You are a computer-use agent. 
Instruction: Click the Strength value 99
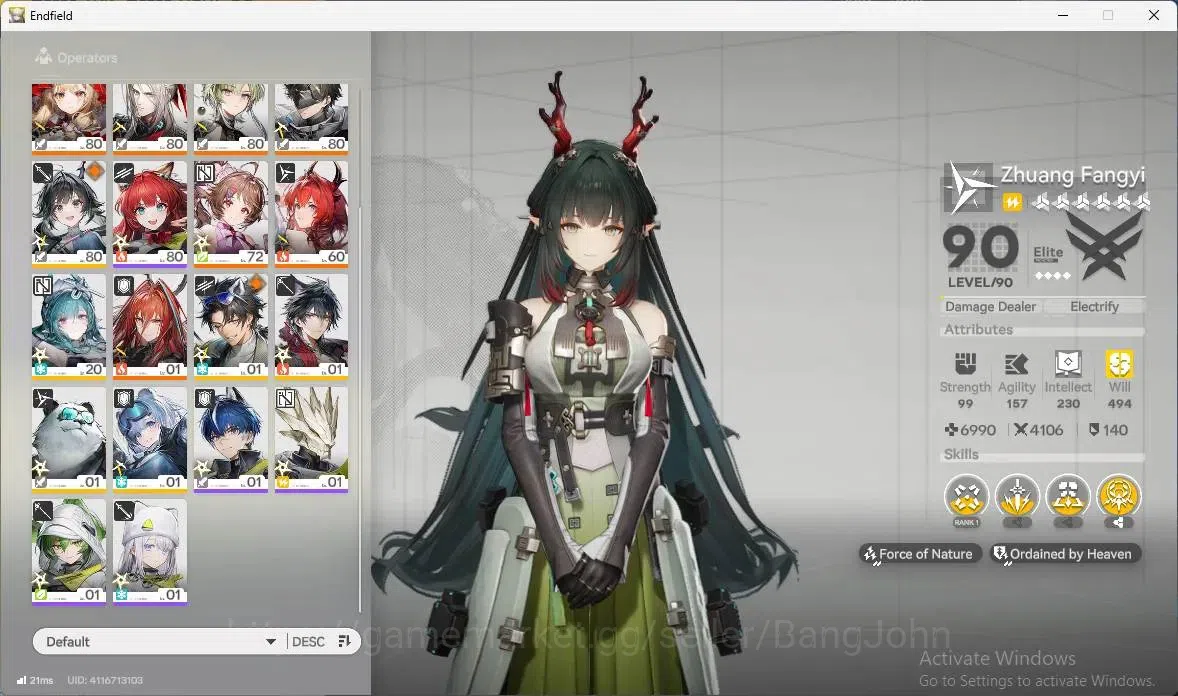pyautogui.click(x=965, y=404)
